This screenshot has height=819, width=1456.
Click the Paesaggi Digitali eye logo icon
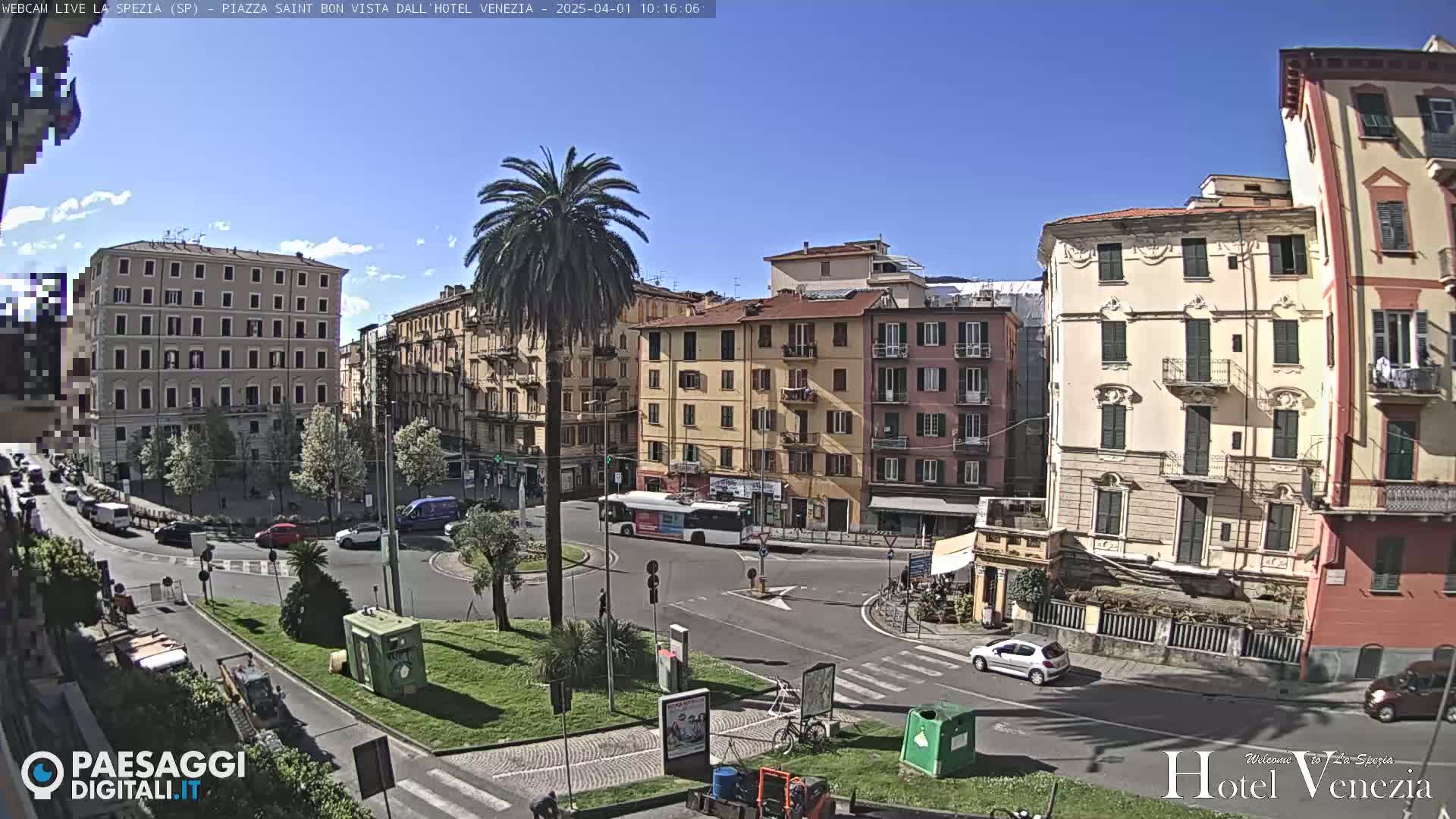pyautogui.click(x=42, y=773)
